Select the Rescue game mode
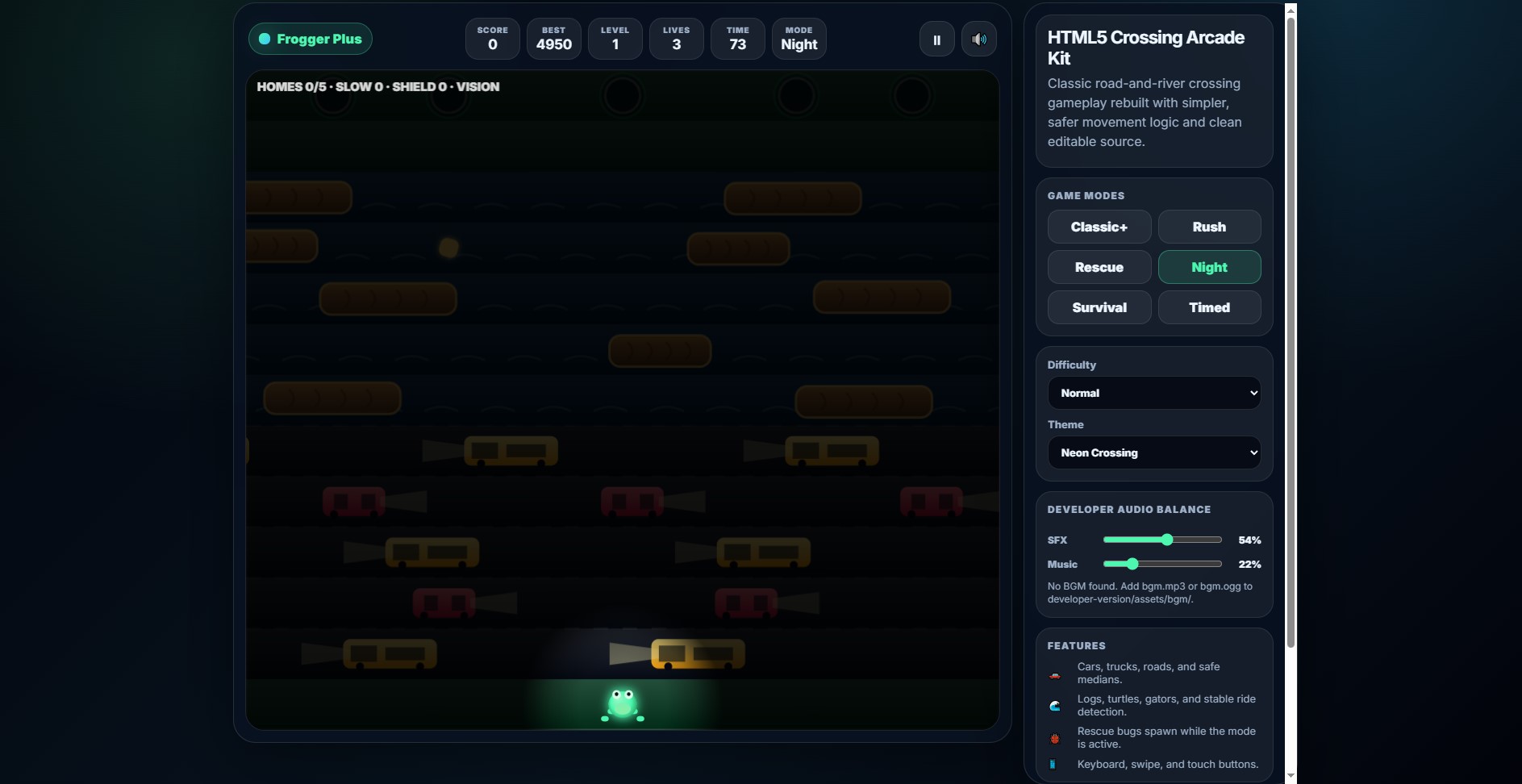 tap(1099, 267)
